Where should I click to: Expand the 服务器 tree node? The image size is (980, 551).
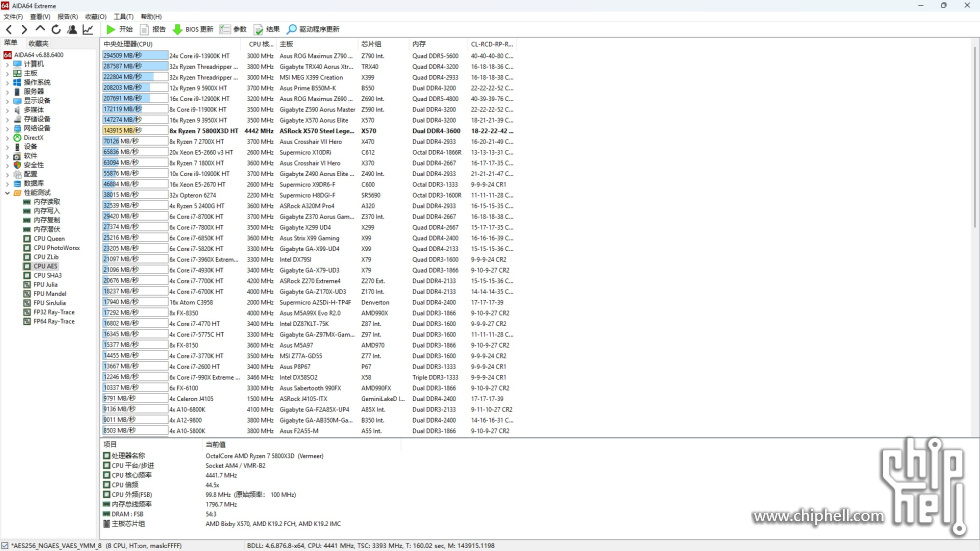coord(8,92)
